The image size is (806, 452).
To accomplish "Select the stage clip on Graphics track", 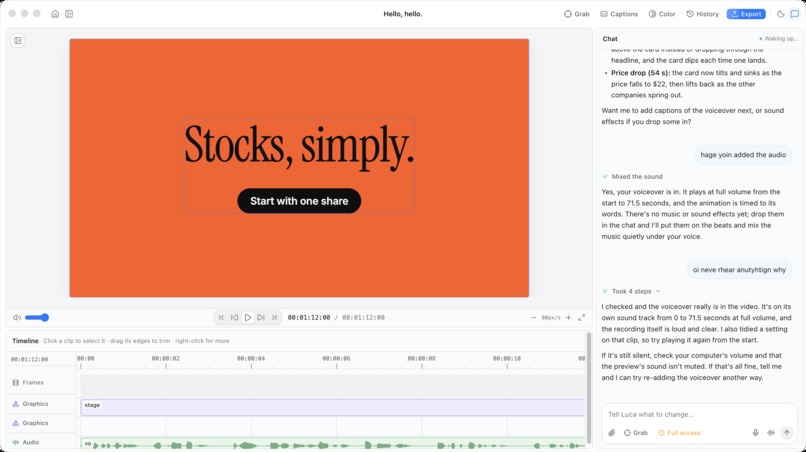I will (333, 407).
